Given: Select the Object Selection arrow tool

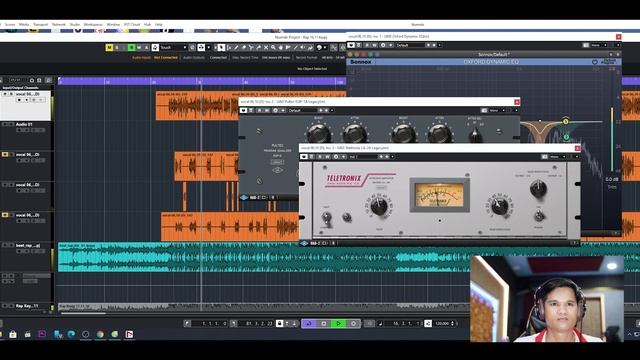Looking at the screenshot, I should click(221, 48).
